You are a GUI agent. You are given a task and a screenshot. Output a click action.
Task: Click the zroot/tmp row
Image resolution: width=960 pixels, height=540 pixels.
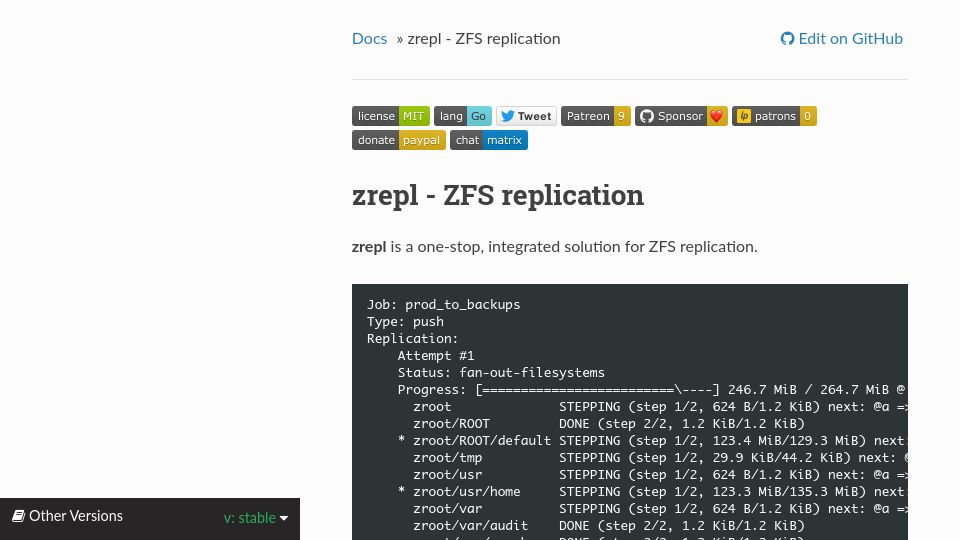click(660, 457)
